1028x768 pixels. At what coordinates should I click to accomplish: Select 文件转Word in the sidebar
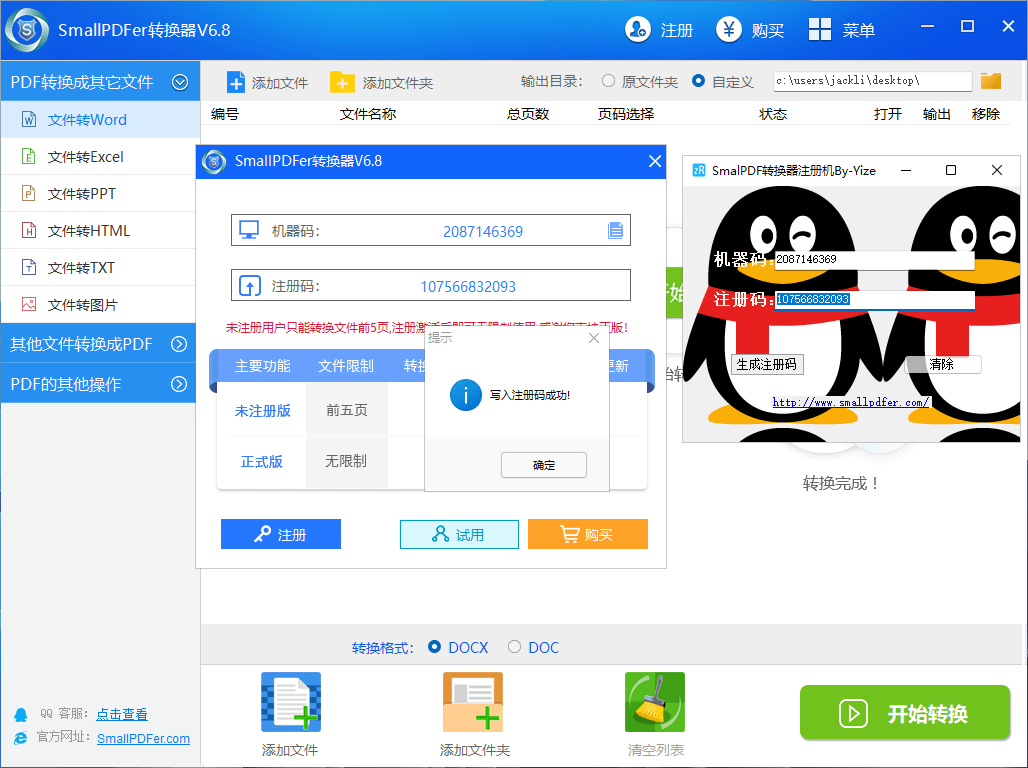100,119
